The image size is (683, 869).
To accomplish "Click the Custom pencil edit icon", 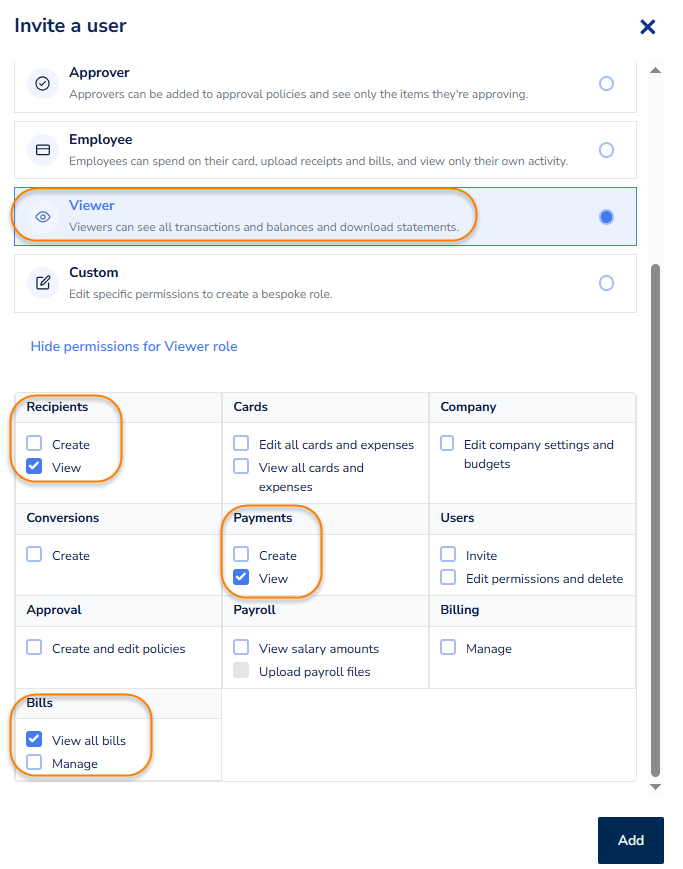I will [43, 283].
